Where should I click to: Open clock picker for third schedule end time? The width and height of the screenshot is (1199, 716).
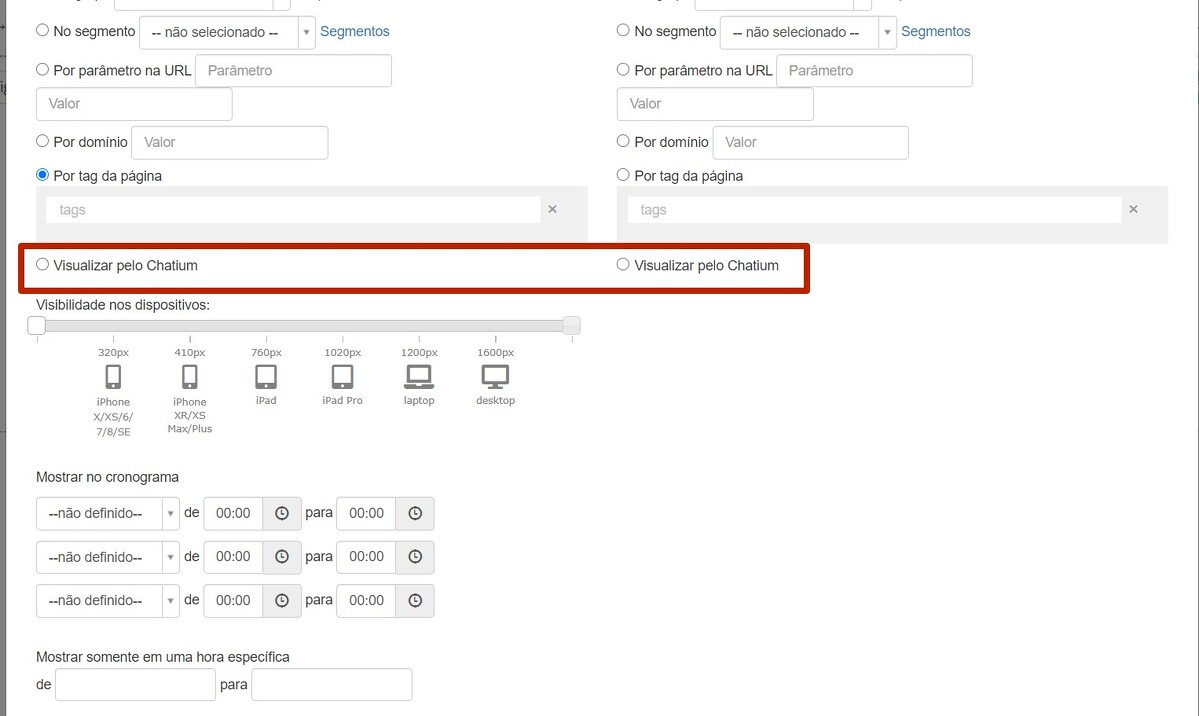(x=415, y=601)
